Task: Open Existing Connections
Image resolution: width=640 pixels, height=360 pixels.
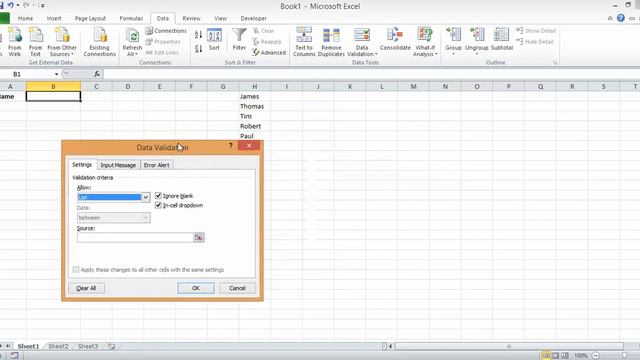Action: (100, 41)
